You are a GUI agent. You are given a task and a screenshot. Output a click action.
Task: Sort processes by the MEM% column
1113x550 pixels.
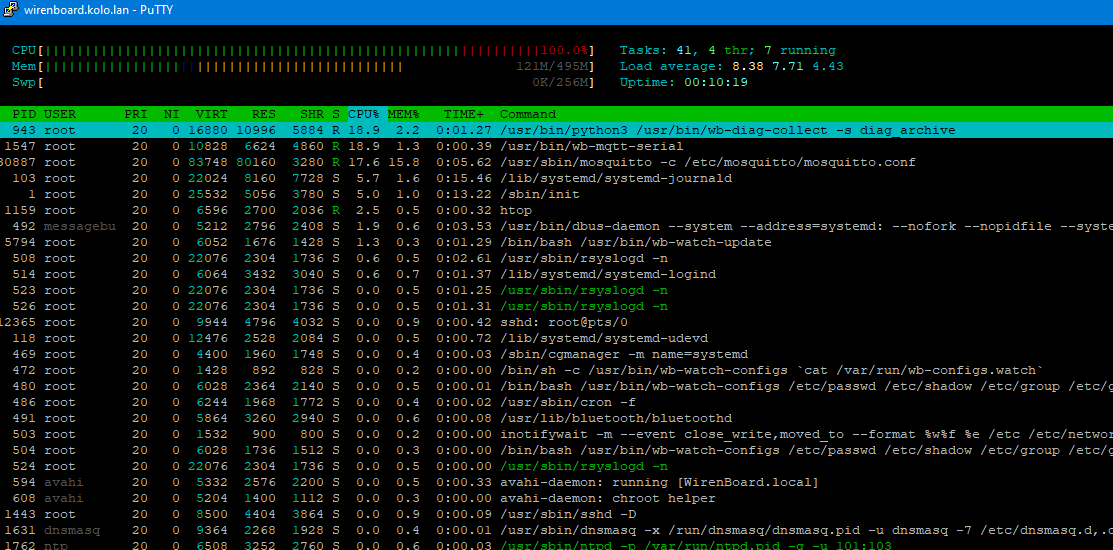(404, 114)
